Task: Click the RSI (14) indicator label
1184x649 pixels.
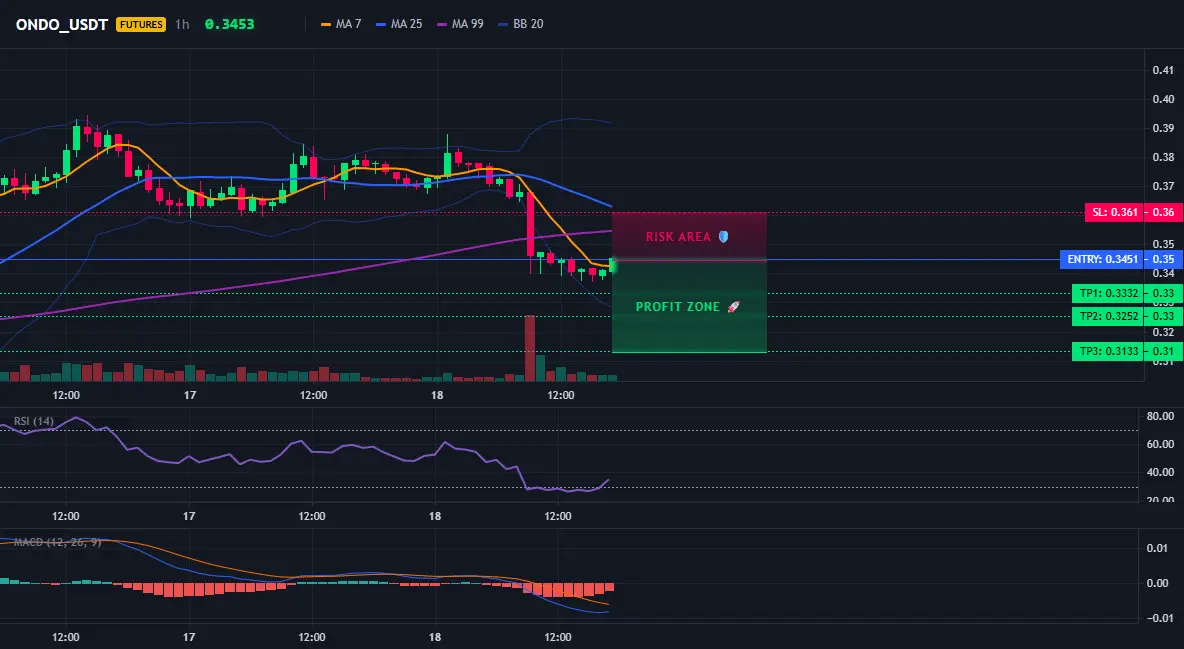Action: coord(34,421)
